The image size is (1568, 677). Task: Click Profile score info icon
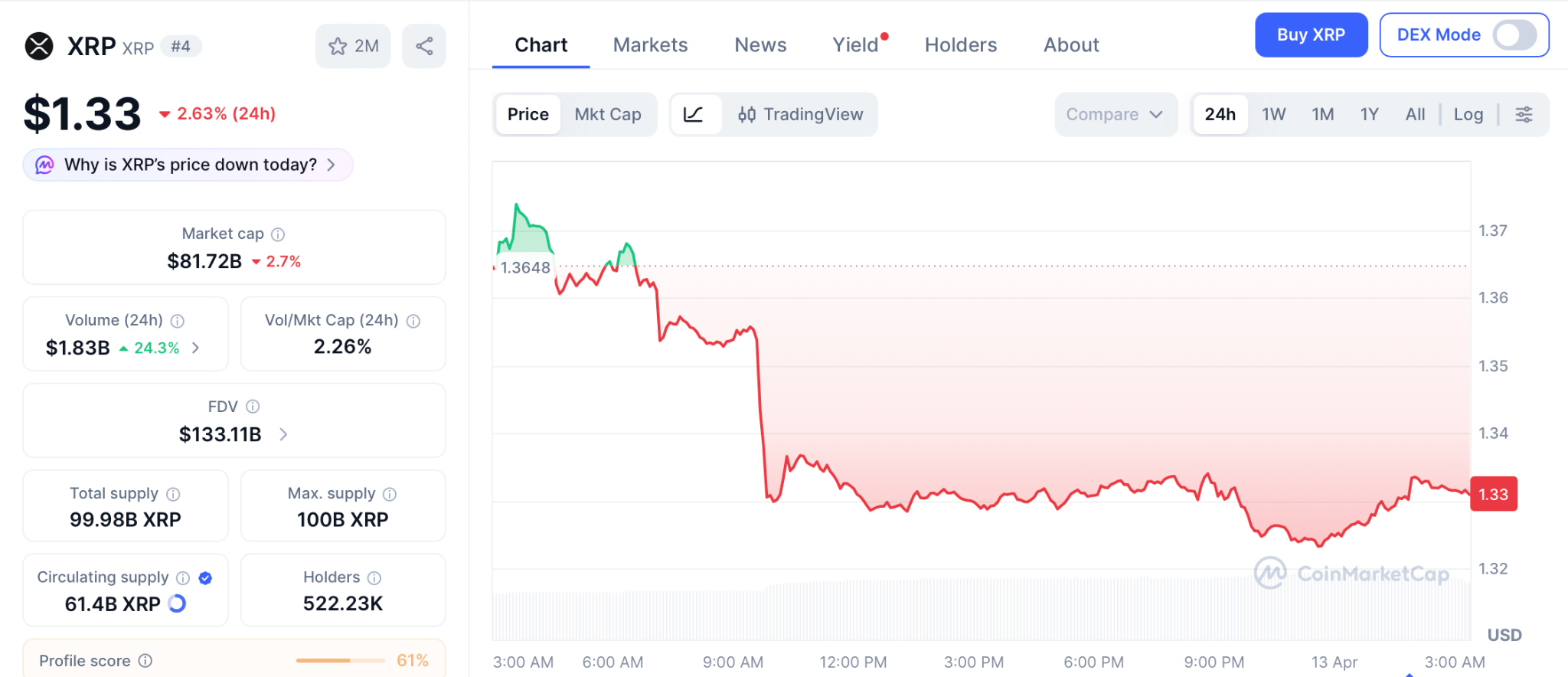(x=145, y=660)
